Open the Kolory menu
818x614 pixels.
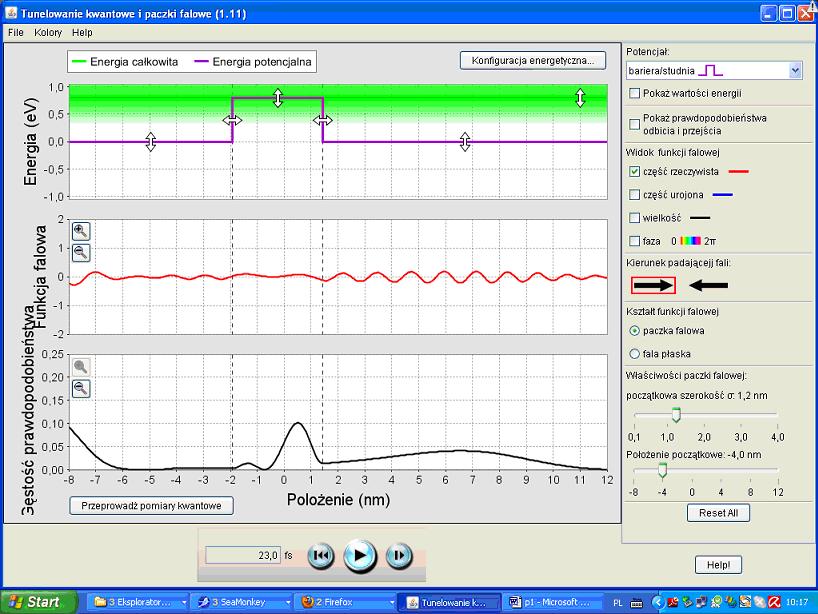48,32
